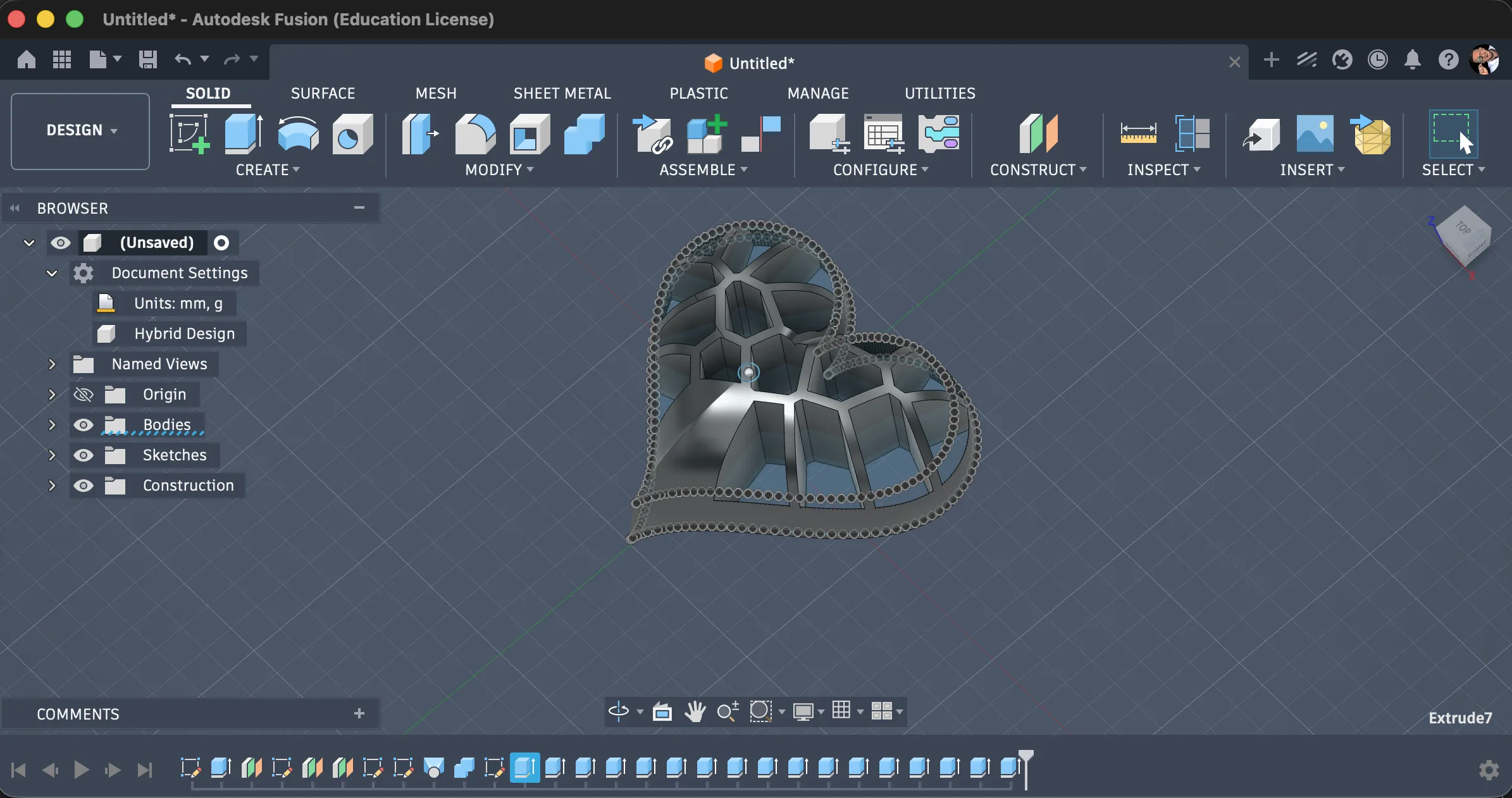This screenshot has height=798, width=1512.
Task: Switch to the UTILITIES tab
Action: point(939,94)
